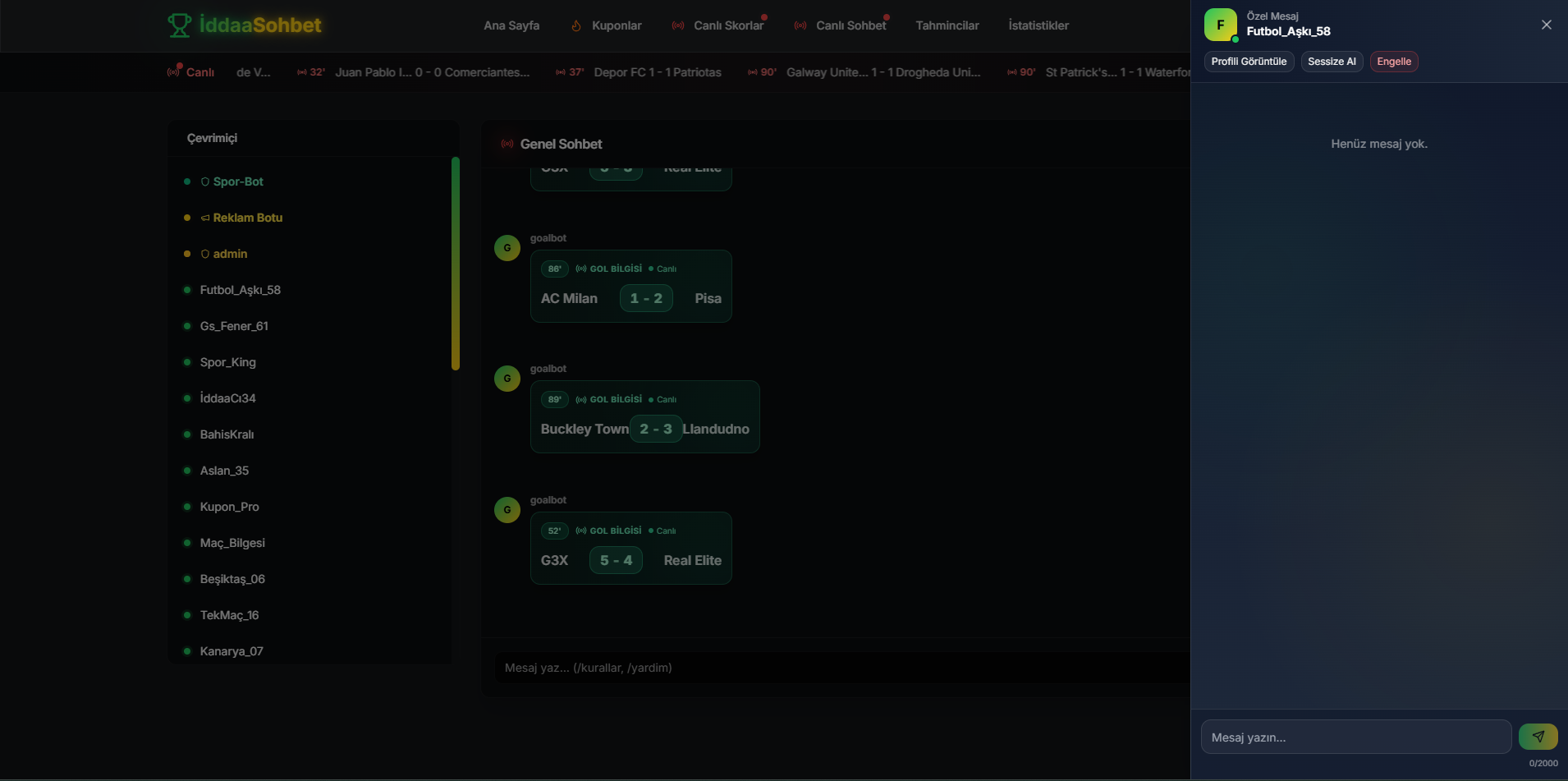The width and height of the screenshot is (1568, 781).
Task: Block user with Engelle button
Action: point(1393,62)
